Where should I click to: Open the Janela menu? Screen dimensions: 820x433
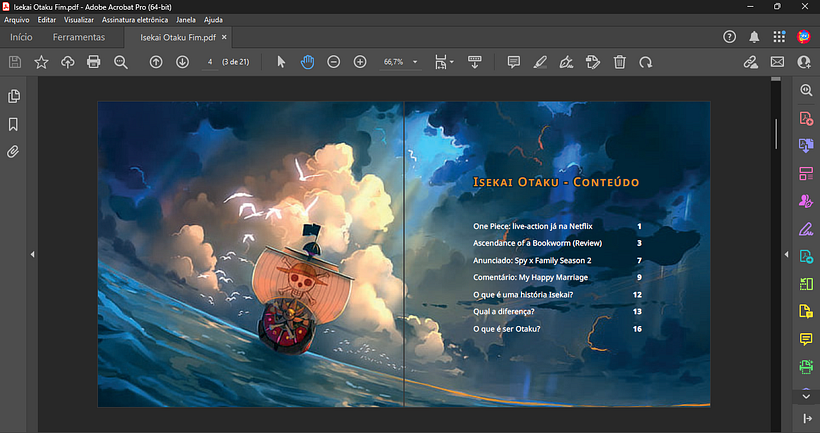186,20
